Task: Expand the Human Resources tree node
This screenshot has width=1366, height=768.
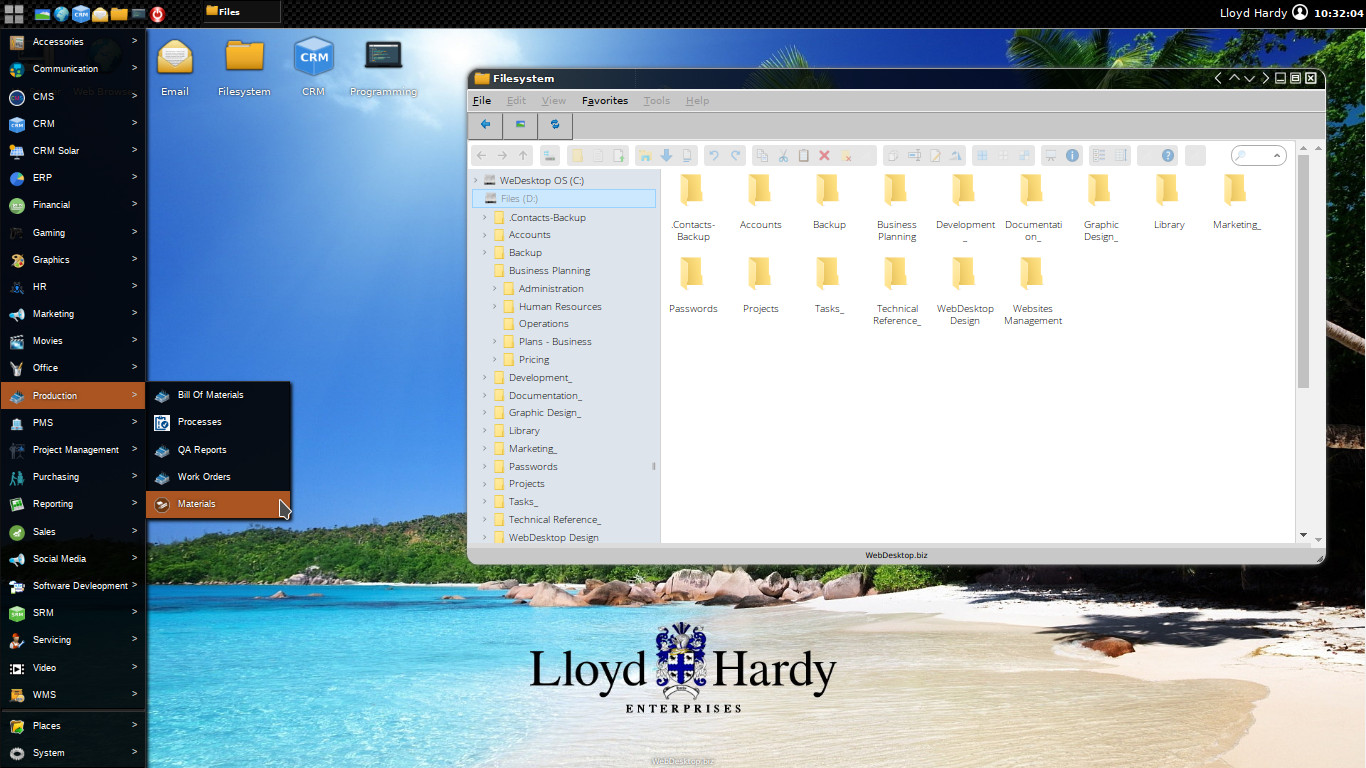Action: coord(495,307)
